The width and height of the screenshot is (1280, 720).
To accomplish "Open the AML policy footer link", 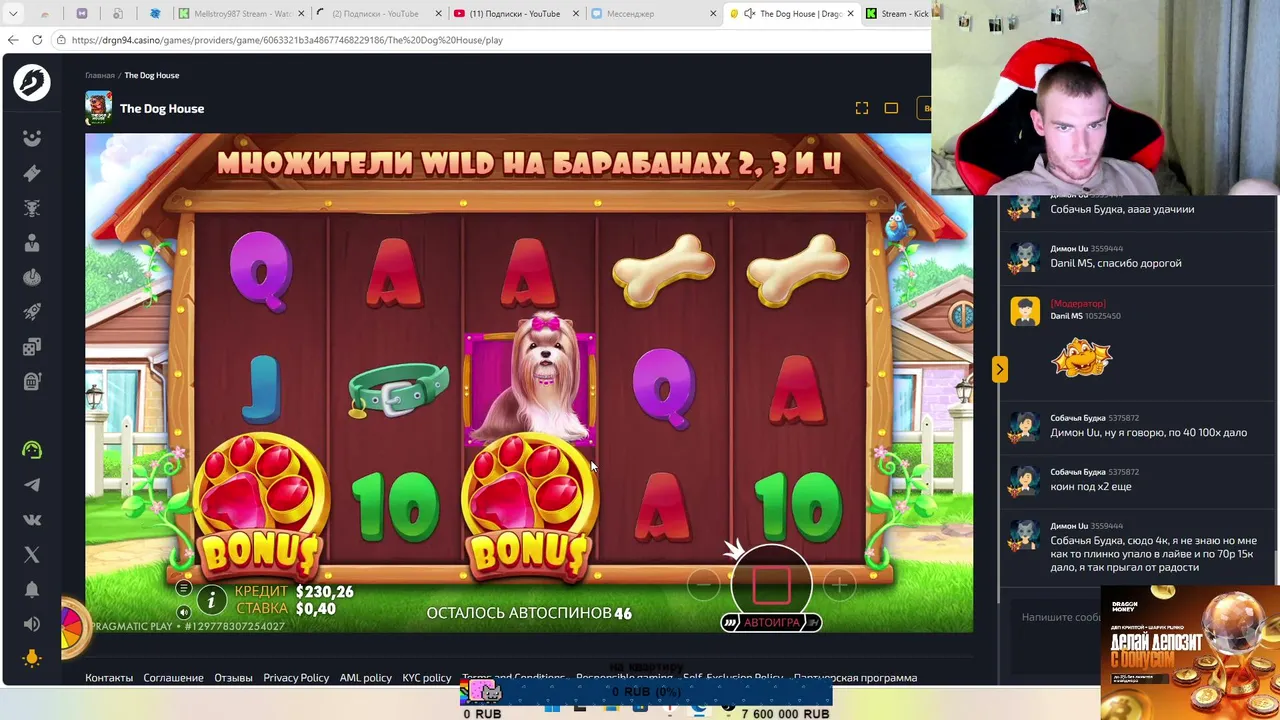I will [365, 677].
